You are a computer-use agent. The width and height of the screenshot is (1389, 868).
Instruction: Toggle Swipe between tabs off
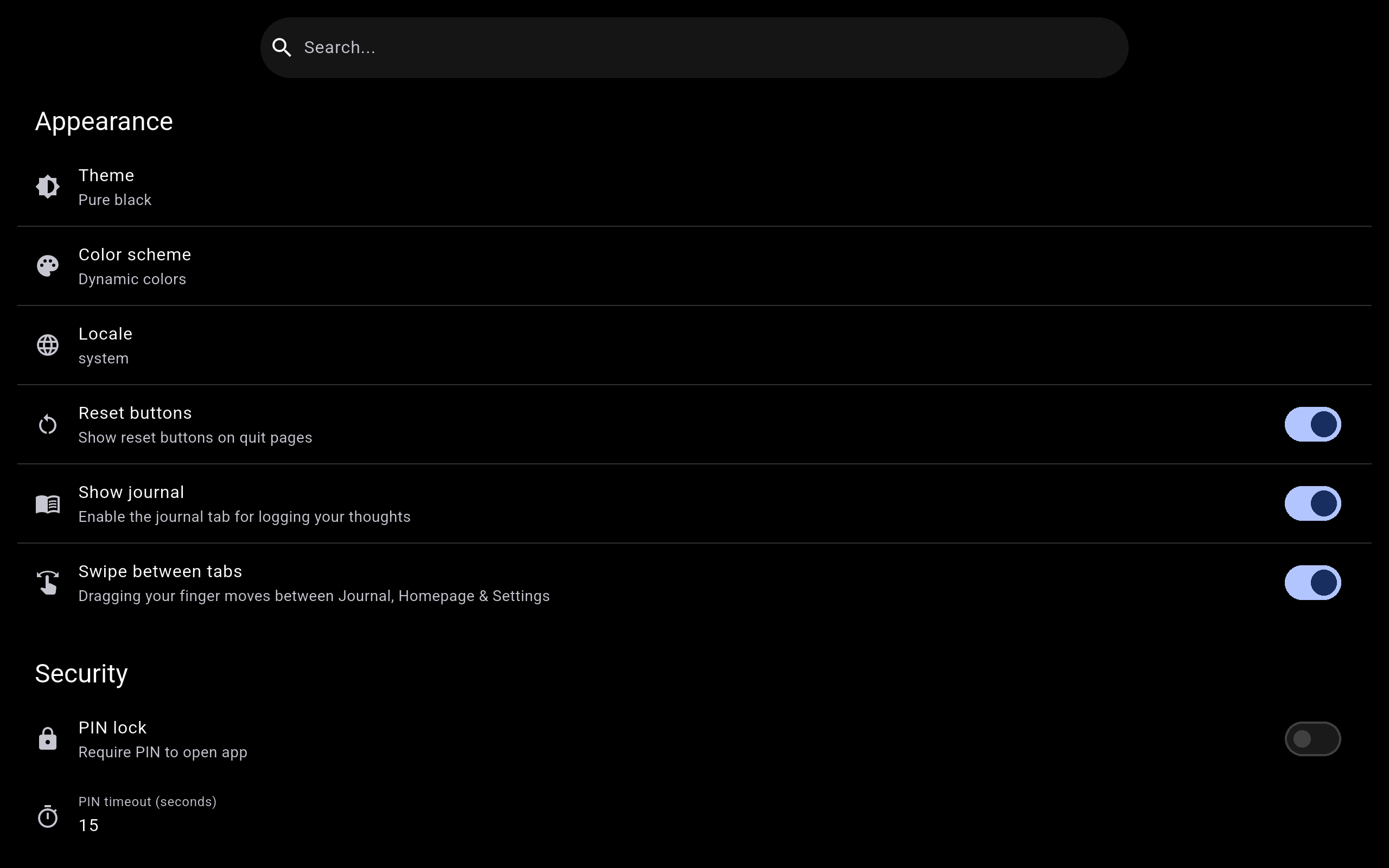click(x=1312, y=583)
